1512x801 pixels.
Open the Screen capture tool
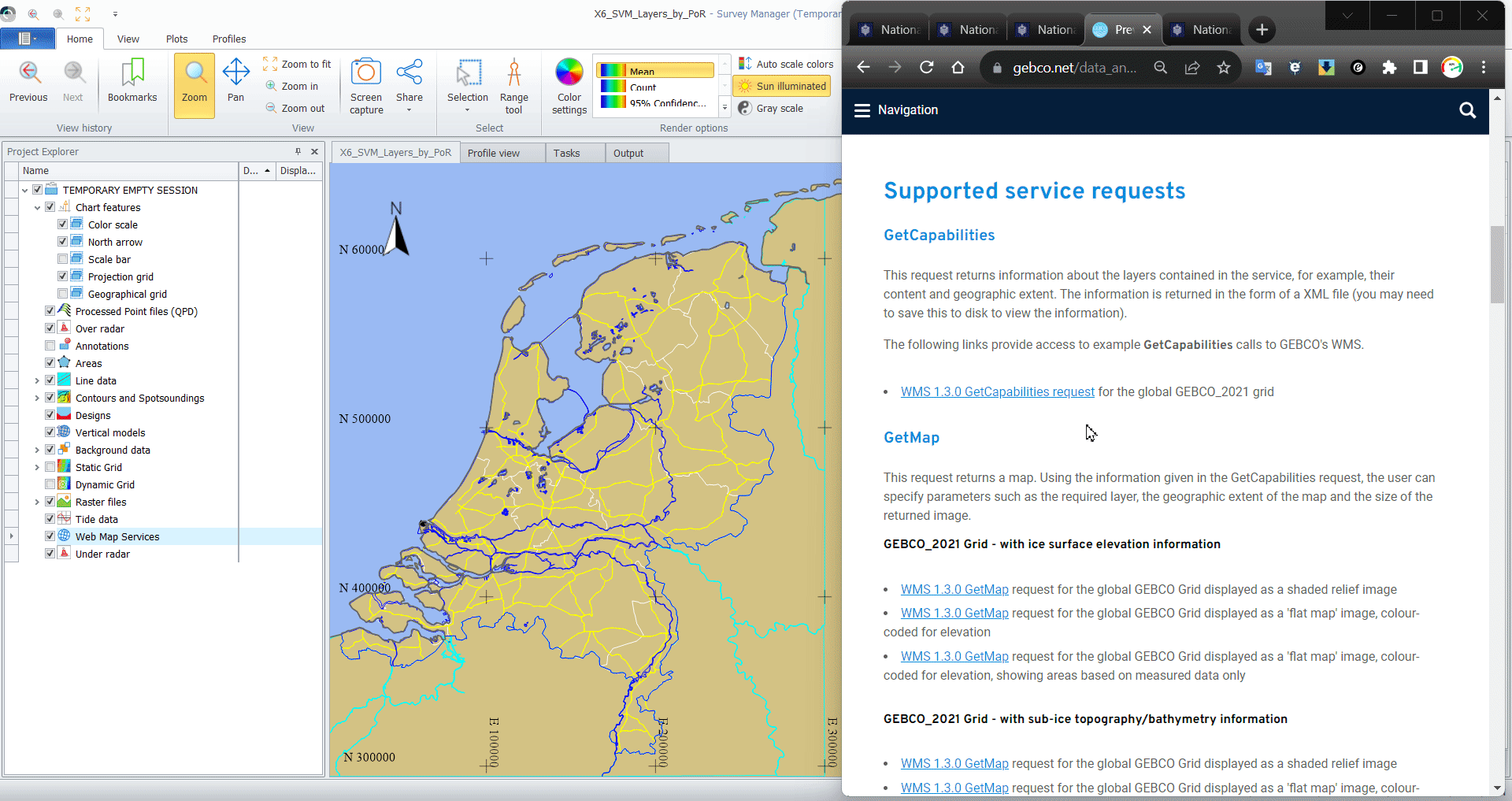click(366, 85)
